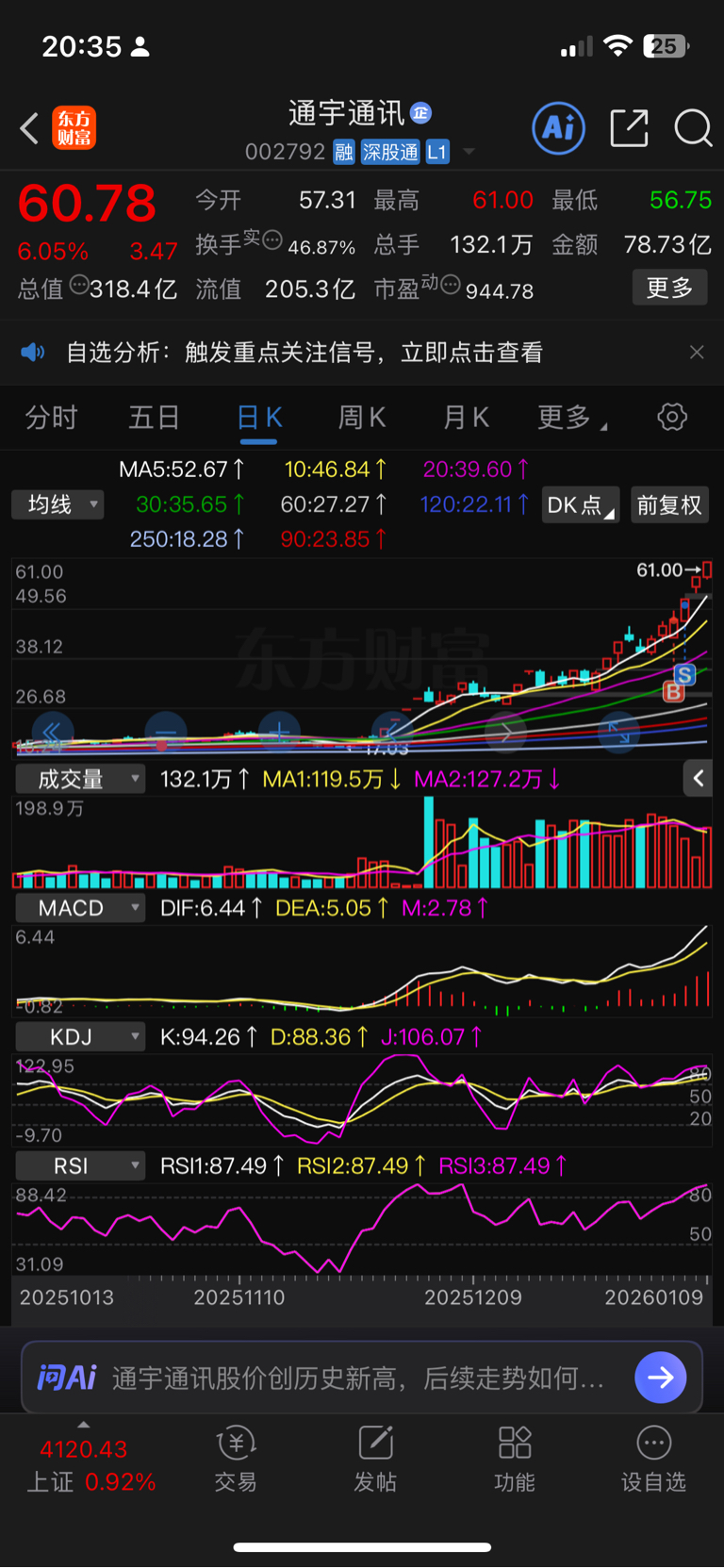Expand chart to fullscreen icon
Viewport: 724px width, 1568px height.
(x=619, y=732)
